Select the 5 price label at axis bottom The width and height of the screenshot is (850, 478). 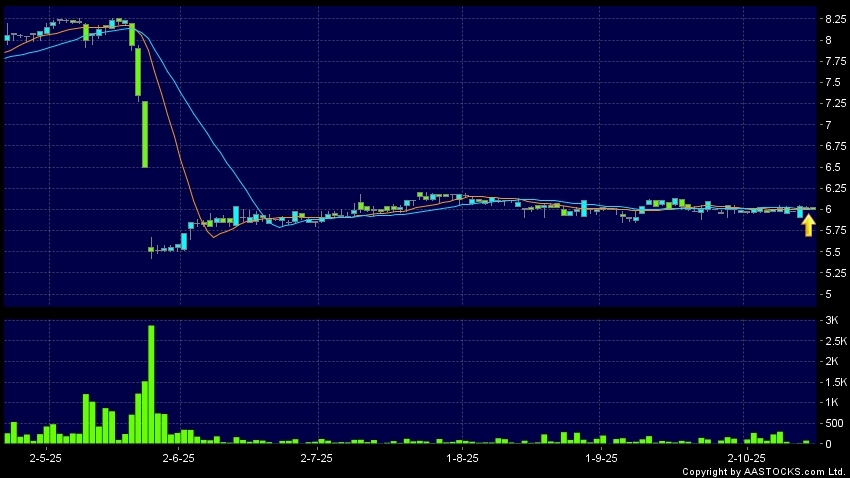tap(828, 294)
